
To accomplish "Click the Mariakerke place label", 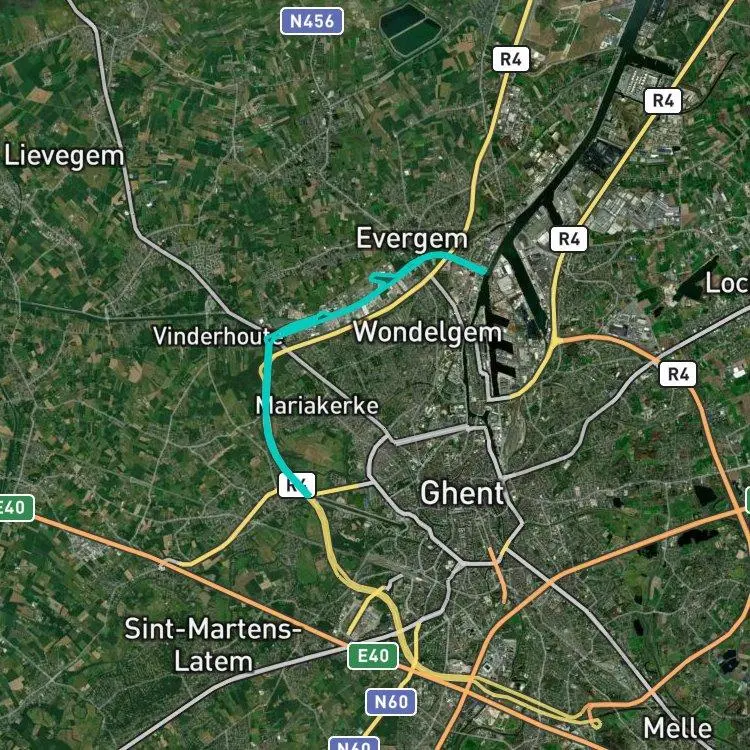I will point(317,406).
